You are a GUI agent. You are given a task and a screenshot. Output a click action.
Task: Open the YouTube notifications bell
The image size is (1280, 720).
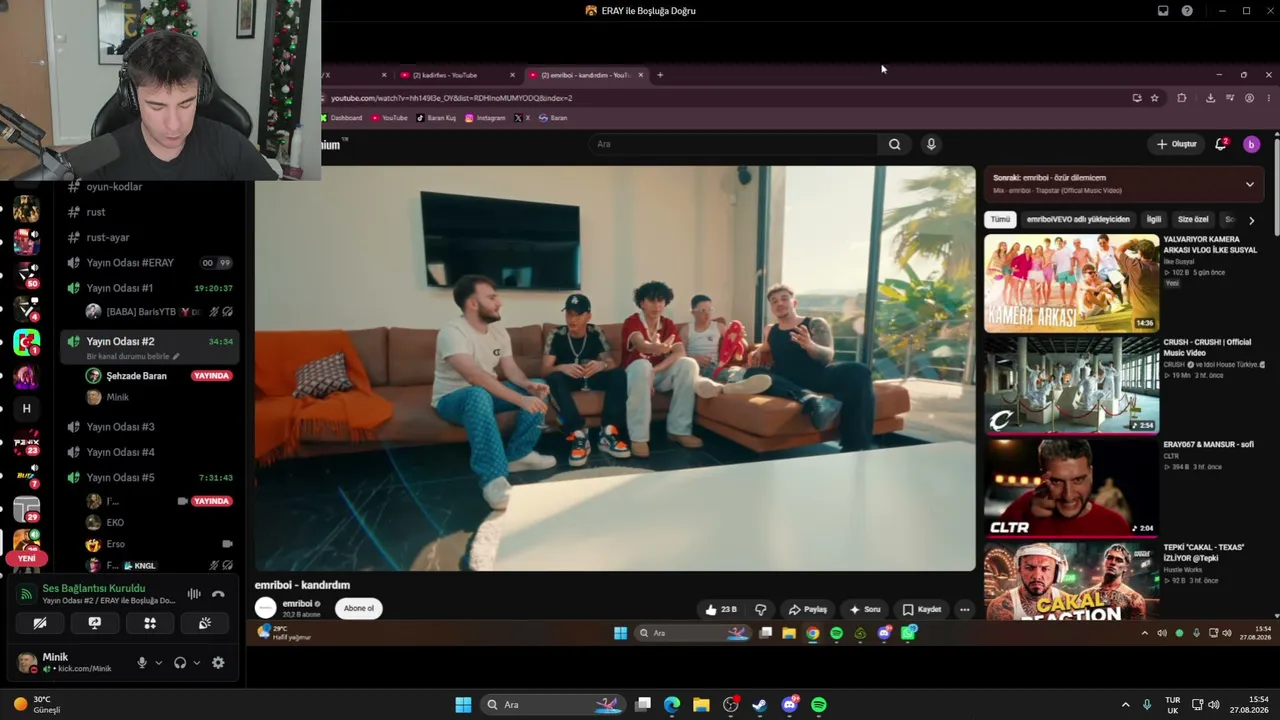coord(1220,144)
